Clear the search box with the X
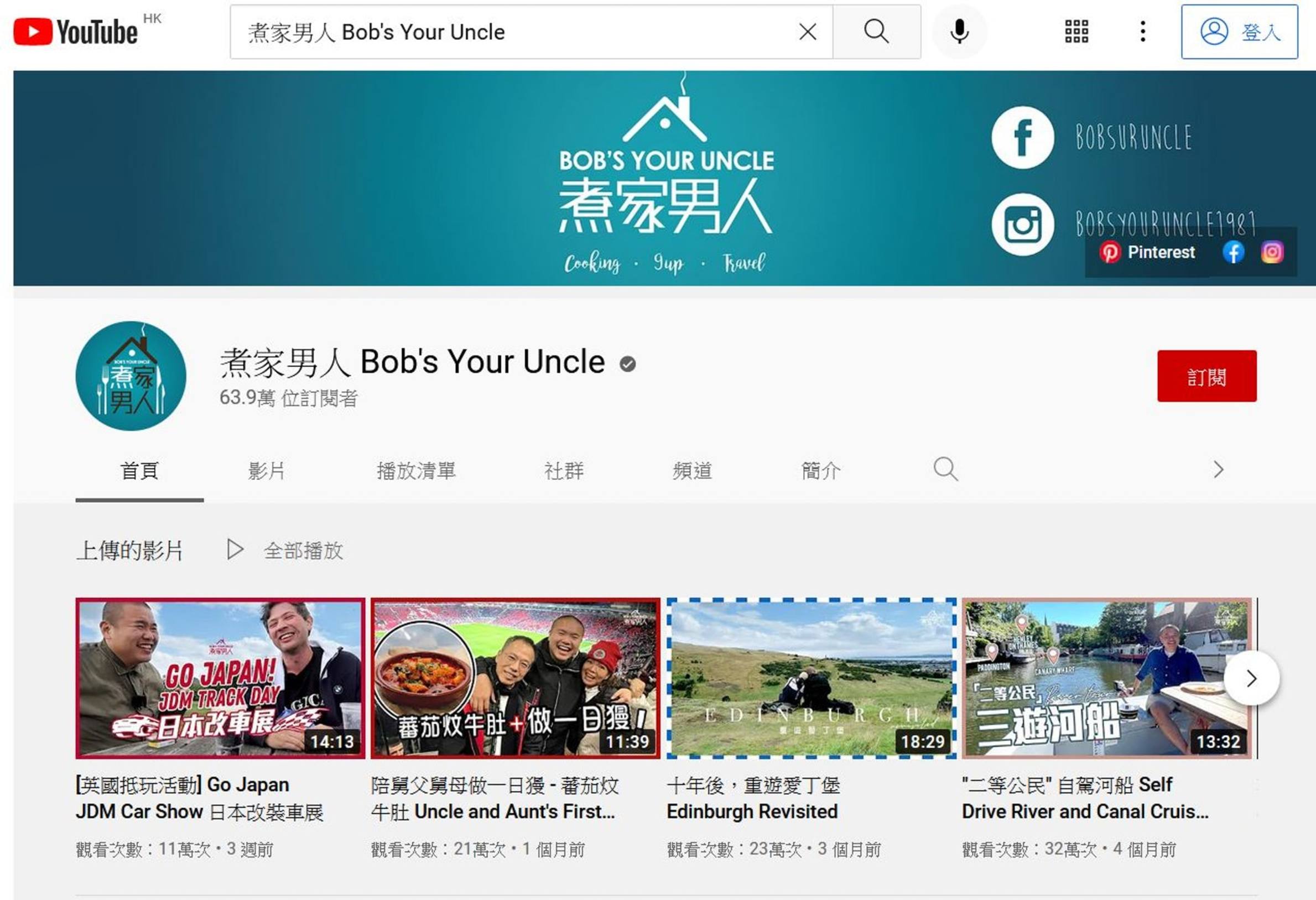 [x=808, y=32]
